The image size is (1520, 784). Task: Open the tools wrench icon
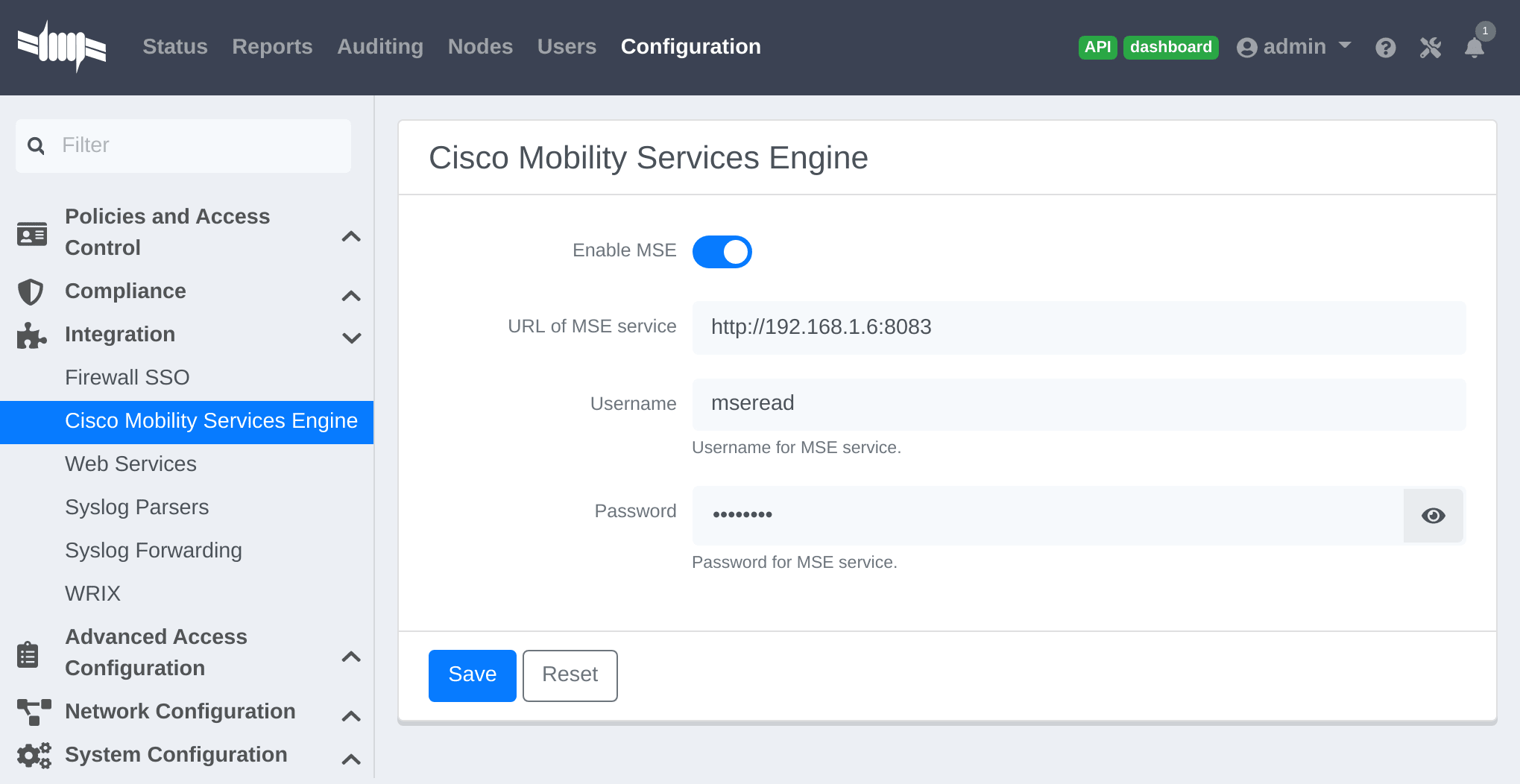(x=1430, y=48)
